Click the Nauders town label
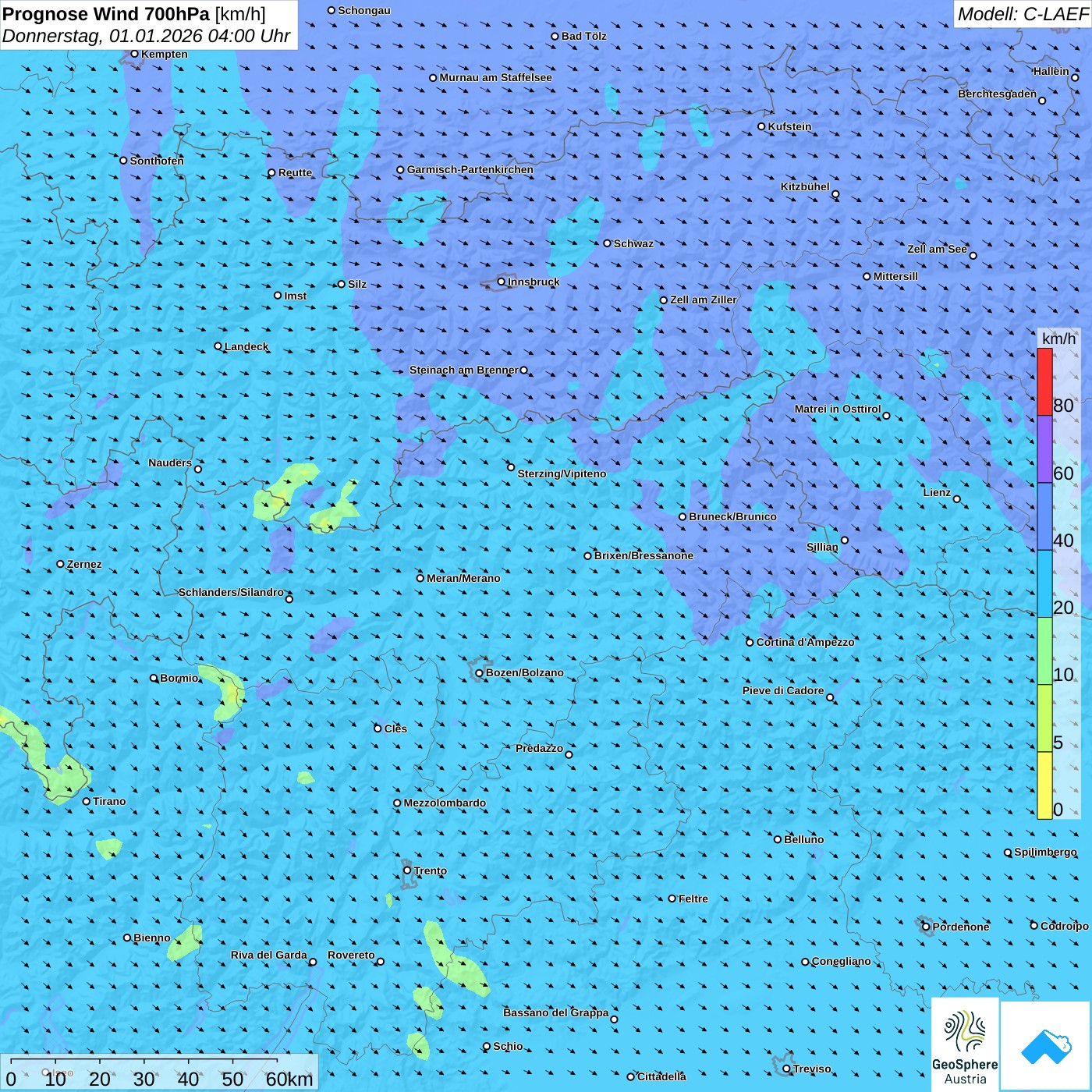This screenshot has height=1092, width=1092. pyautogui.click(x=170, y=463)
